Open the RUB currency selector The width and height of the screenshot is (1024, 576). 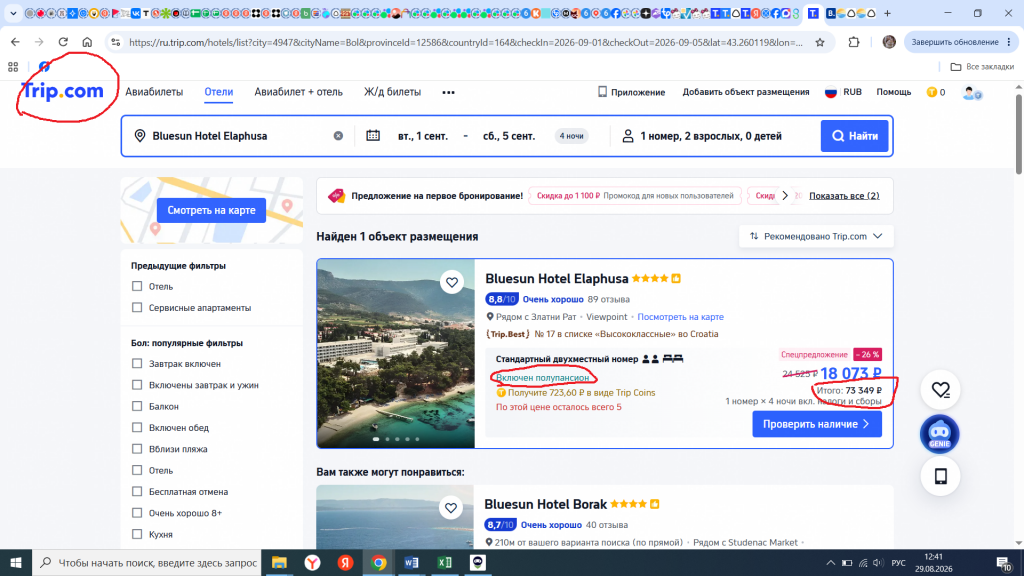(843, 92)
